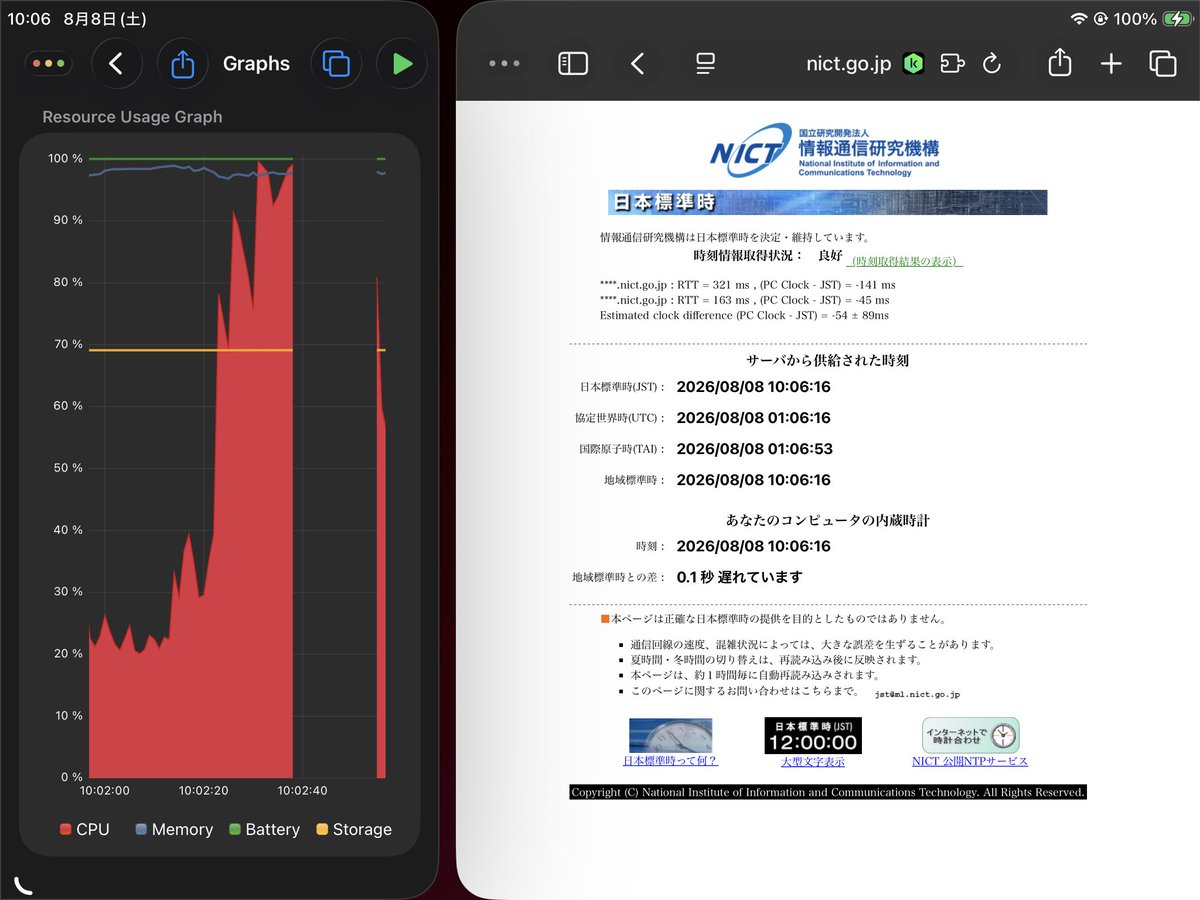Reload the nict.go.jp page
The image size is (1200, 900).
tap(991, 64)
